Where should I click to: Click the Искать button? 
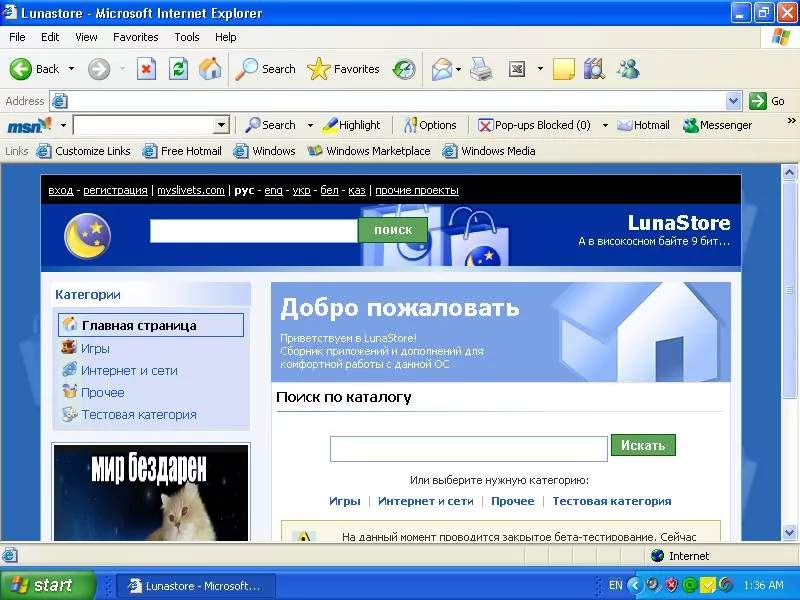coord(643,445)
